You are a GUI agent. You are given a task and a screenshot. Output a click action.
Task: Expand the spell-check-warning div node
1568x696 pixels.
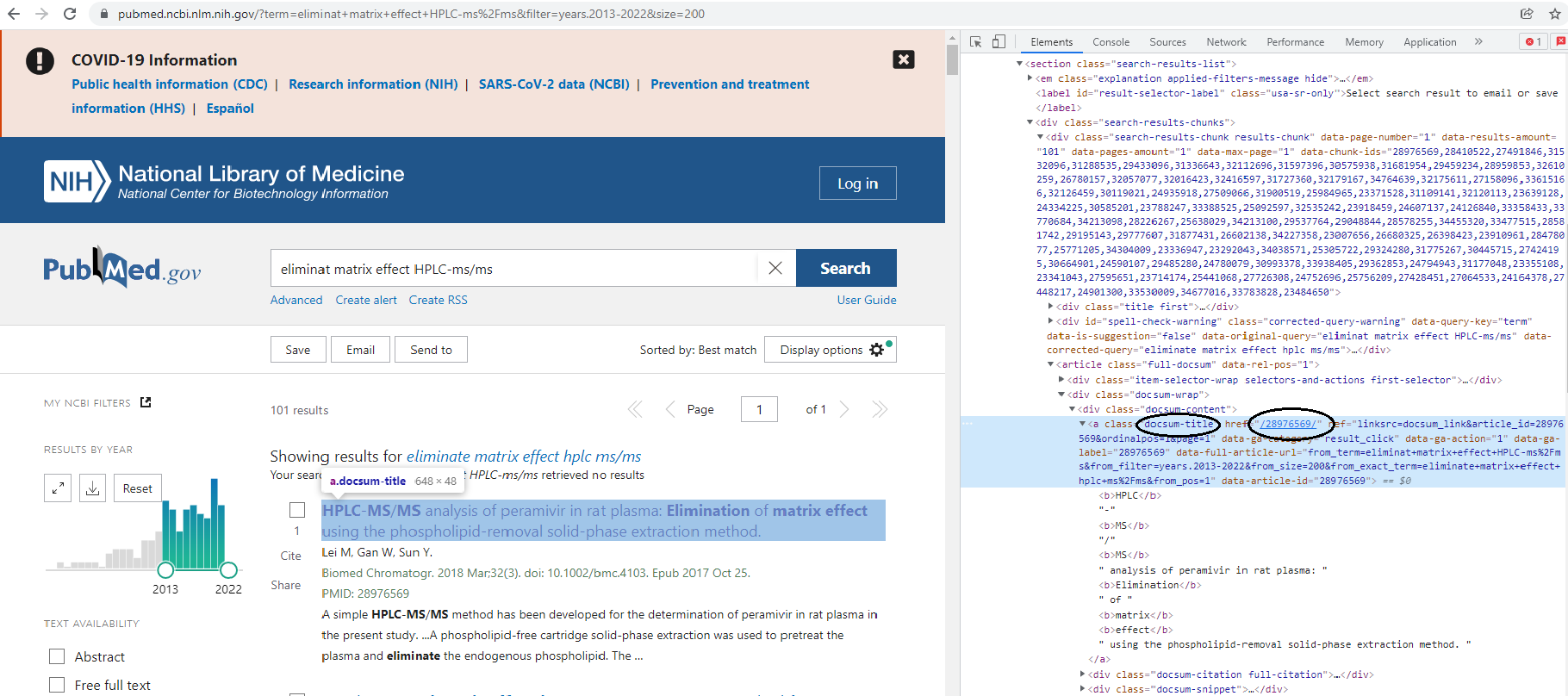[x=1051, y=321]
